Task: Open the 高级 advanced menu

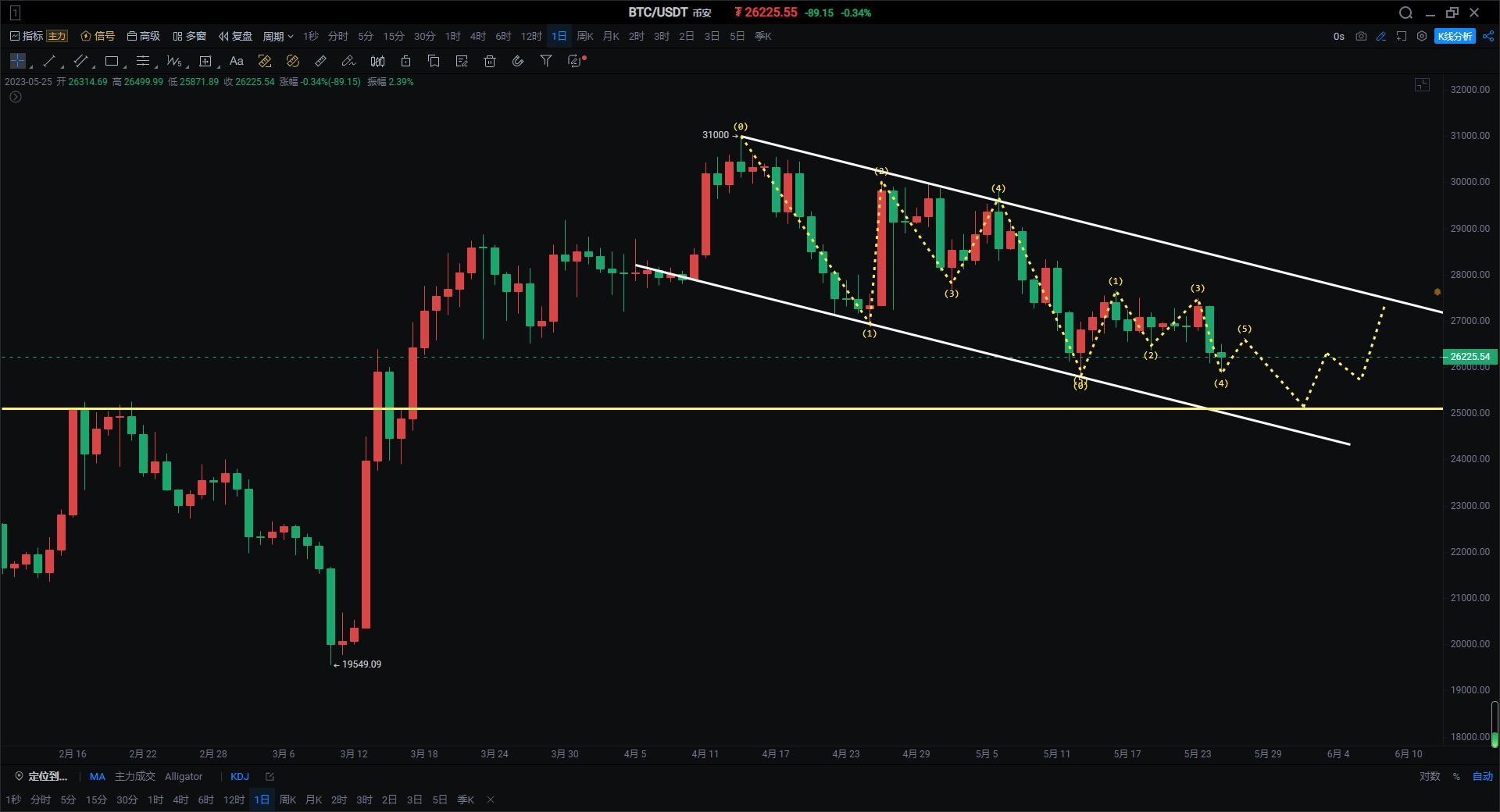Action: 144,37
